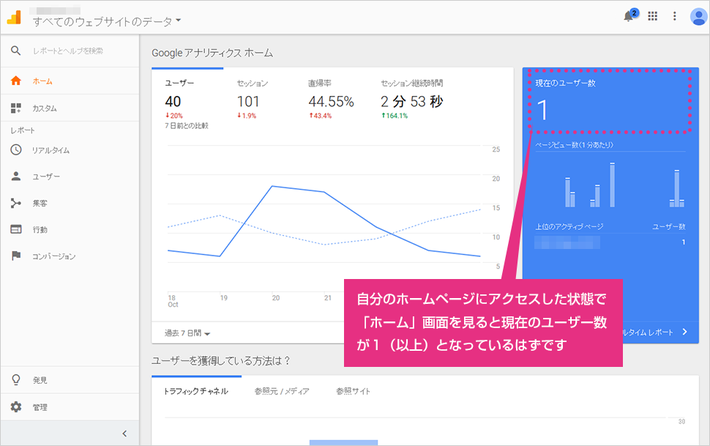
Task: Select the 直帰率 metric tab showing 44.55%
Action: coord(331,100)
